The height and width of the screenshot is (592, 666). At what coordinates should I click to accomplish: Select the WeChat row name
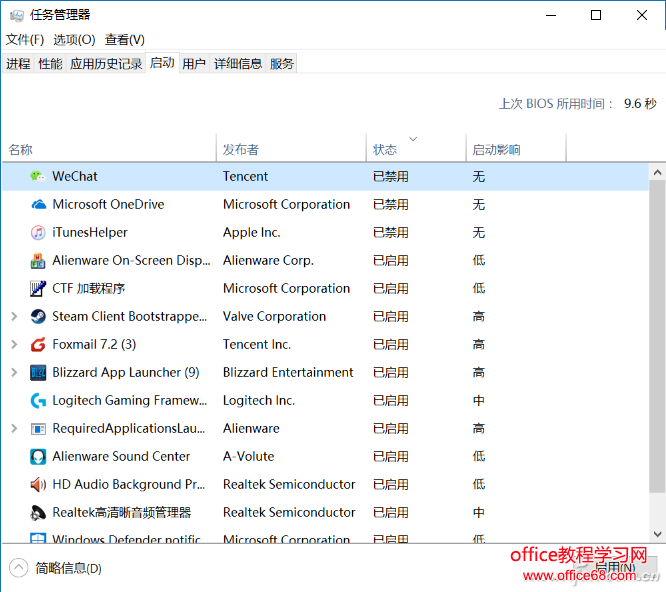pyautogui.click(x=75, y=176)
